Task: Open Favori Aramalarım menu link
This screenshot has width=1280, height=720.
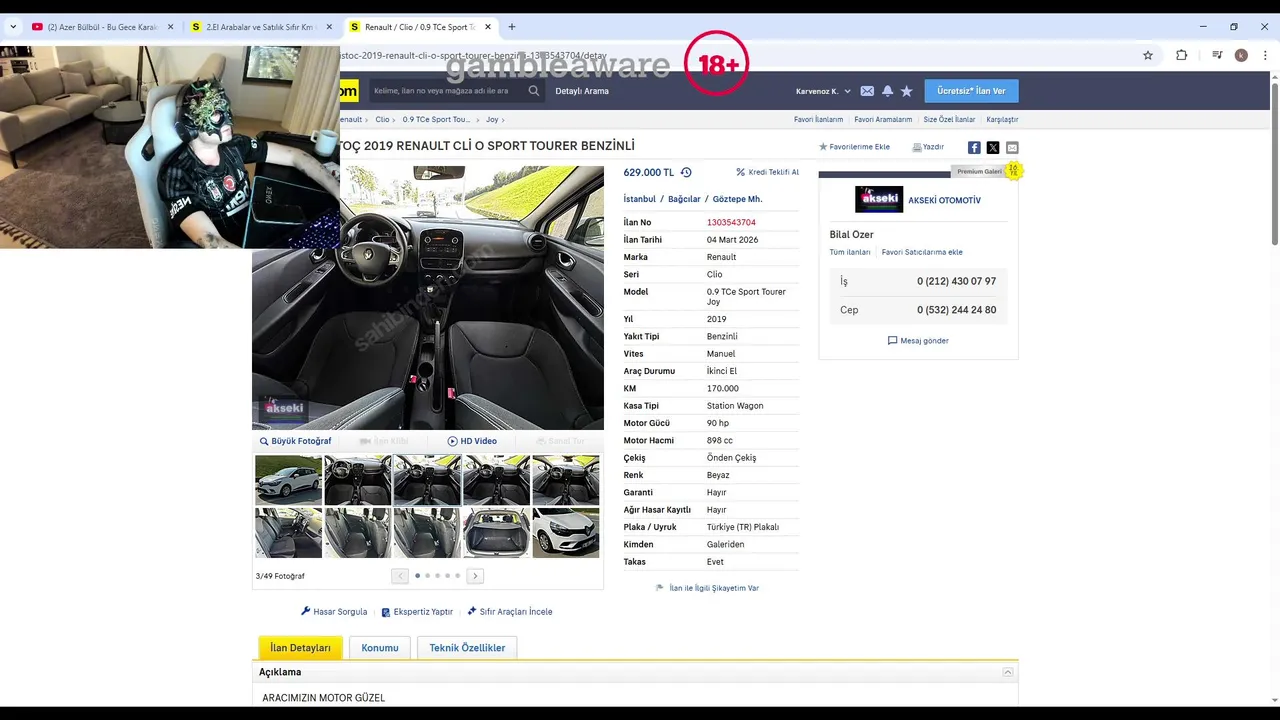Action: tap(883, 119)
